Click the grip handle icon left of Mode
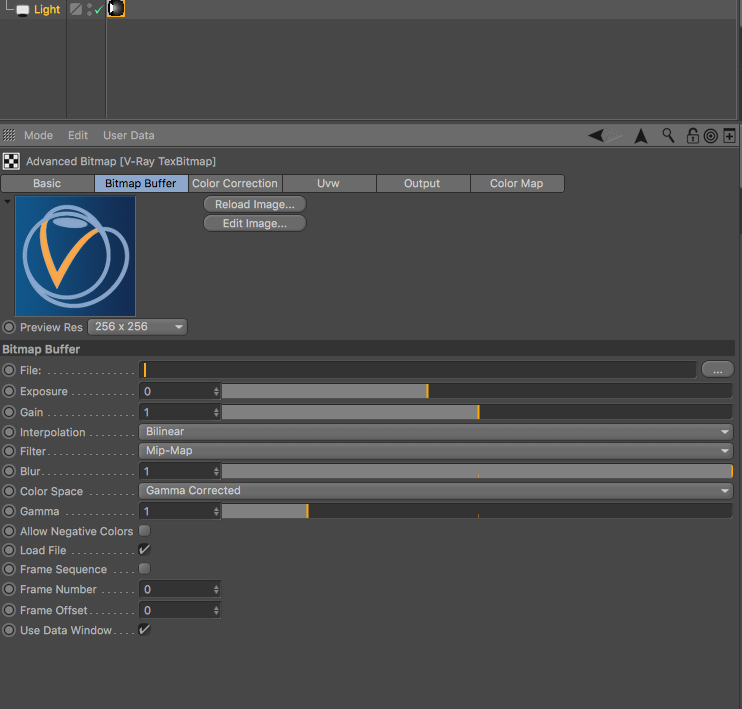Image resolution: width=742 pixels, height=709 pixels. pyautogui.click(x=9, y=135)
